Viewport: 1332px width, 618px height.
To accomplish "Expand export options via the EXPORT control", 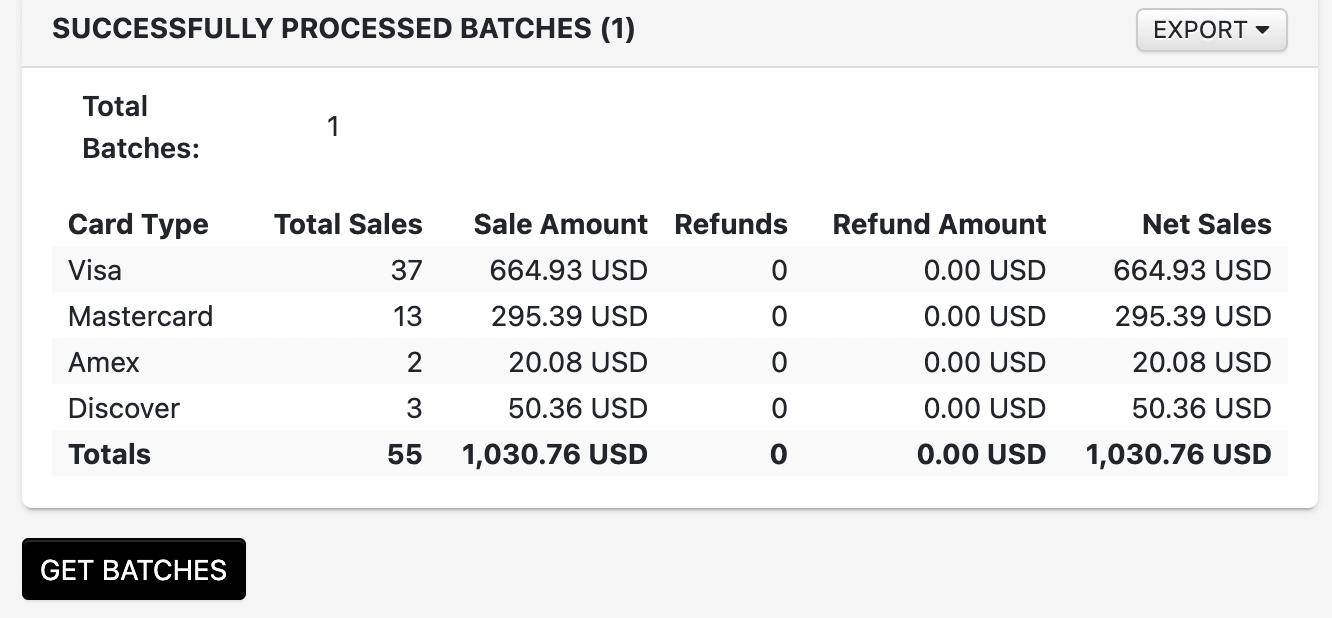I will click(x=1210, y=30).
